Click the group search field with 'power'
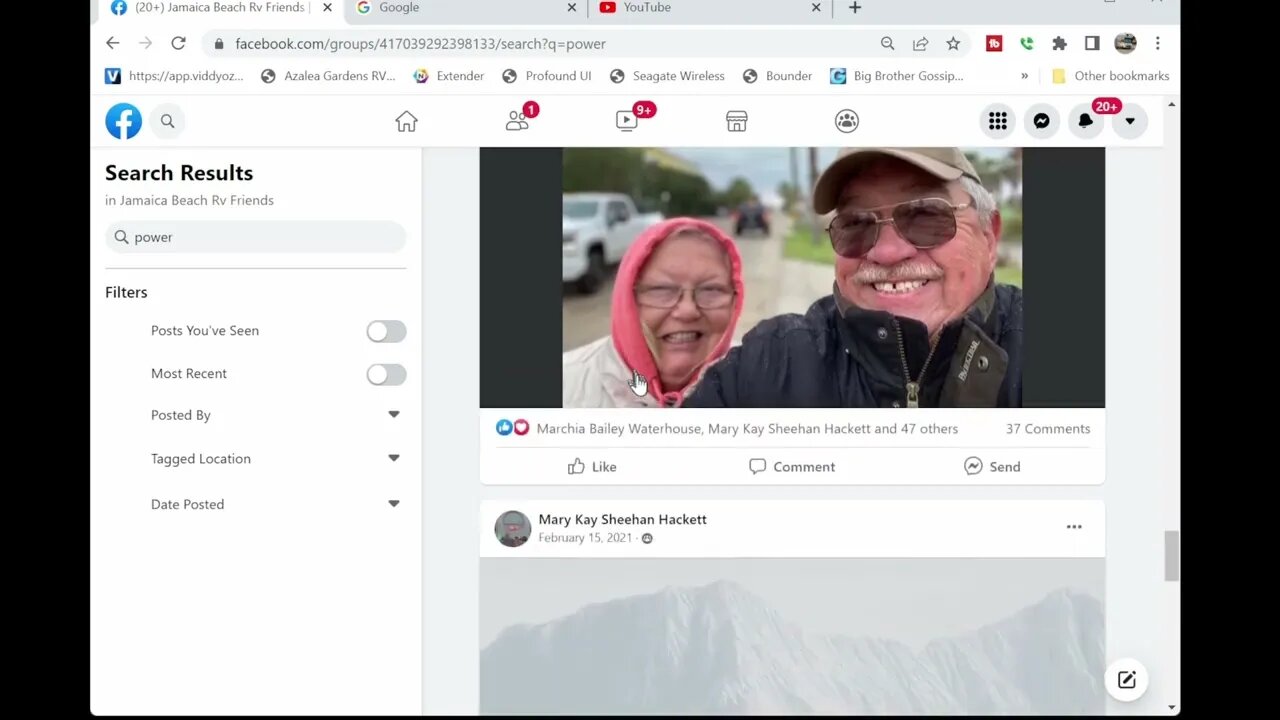This screenshot has height=720, width=1280. pyautogui.click(x=256, y=237)
